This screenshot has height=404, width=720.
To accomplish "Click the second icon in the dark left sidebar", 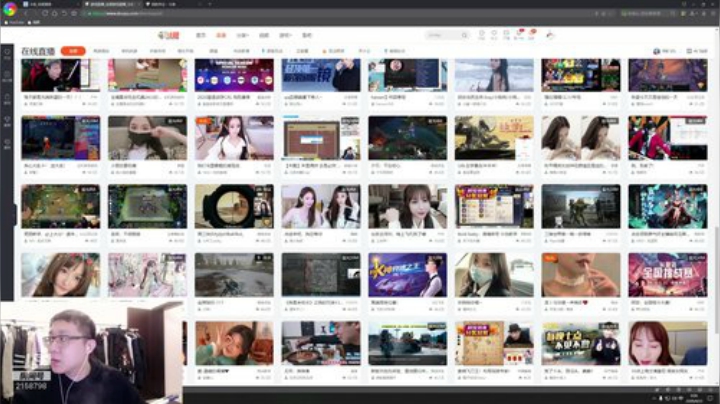I will [x=7, y=76].
